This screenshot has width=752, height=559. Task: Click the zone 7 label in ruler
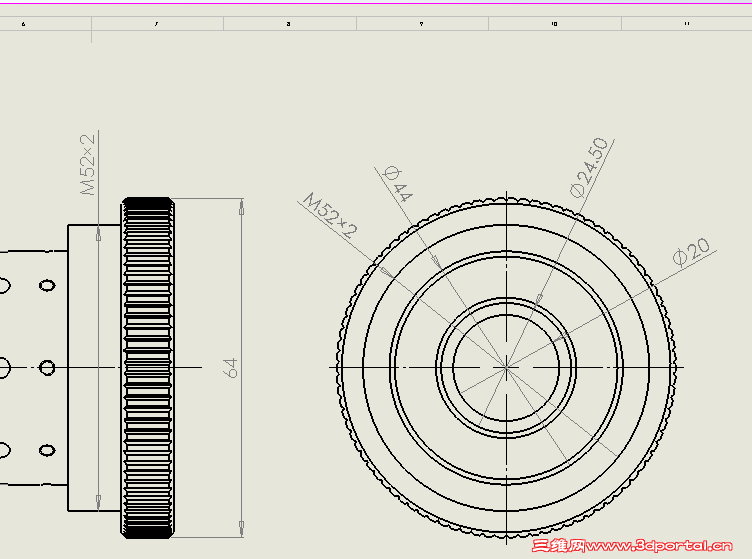[x=156, y=23]
